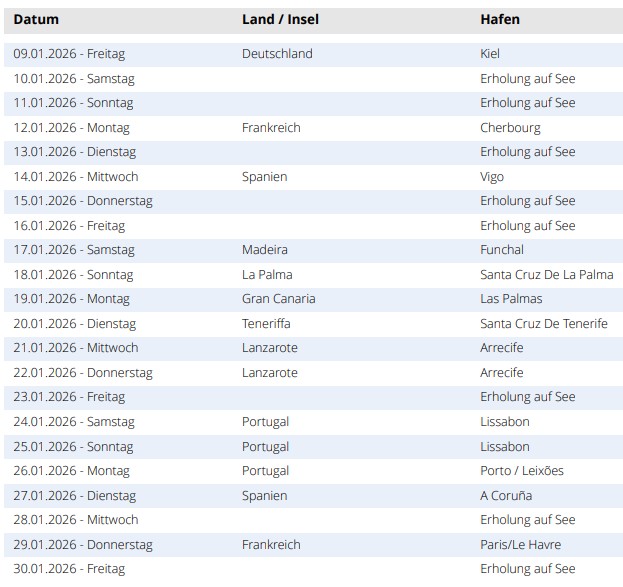Click the Paris/Le Havre port entry

coord(520,545)
